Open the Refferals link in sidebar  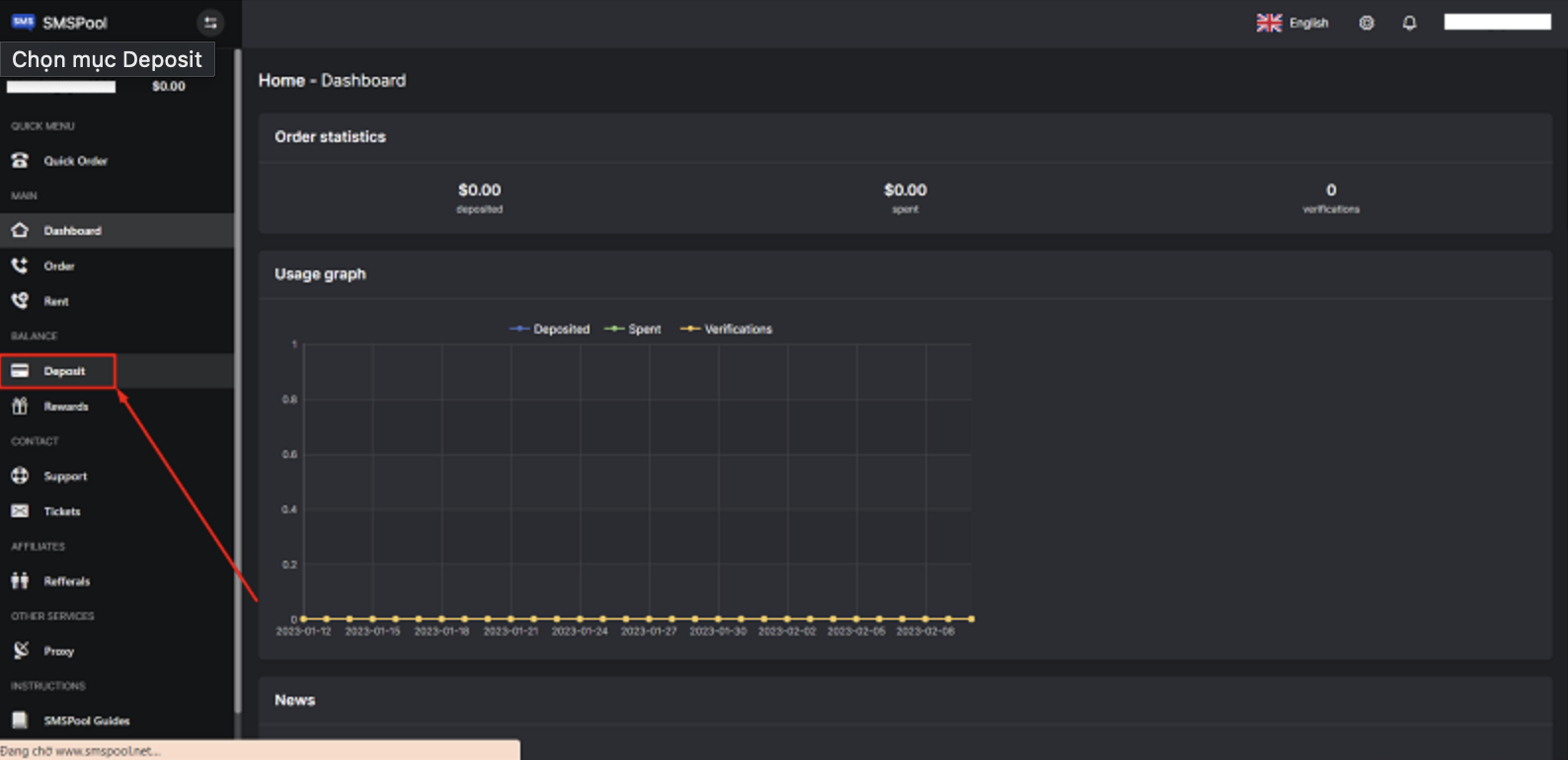click(66, 581)
